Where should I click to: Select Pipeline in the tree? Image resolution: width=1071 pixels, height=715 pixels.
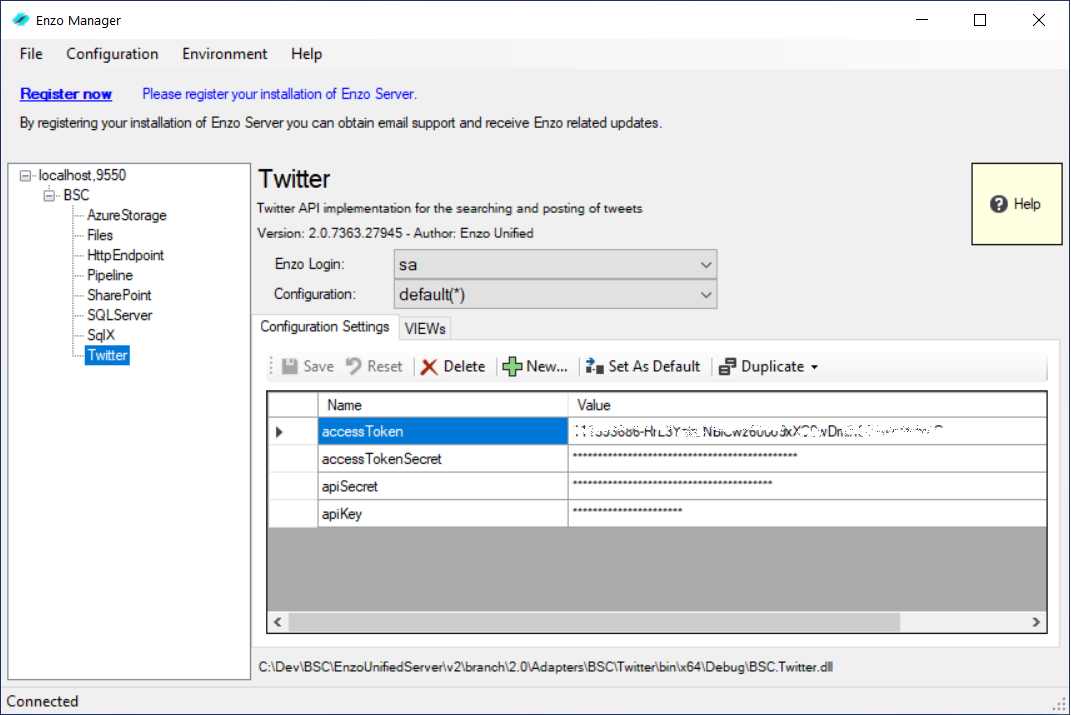[x=110, y=275]
